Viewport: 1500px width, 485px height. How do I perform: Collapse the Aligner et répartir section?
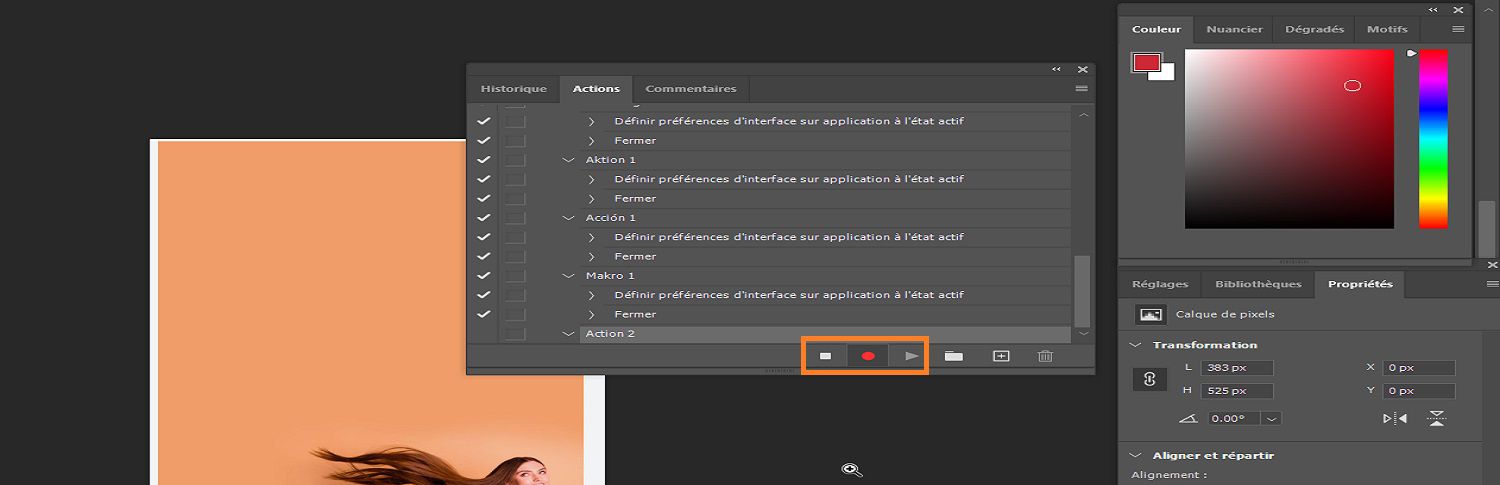point(1136,456)
